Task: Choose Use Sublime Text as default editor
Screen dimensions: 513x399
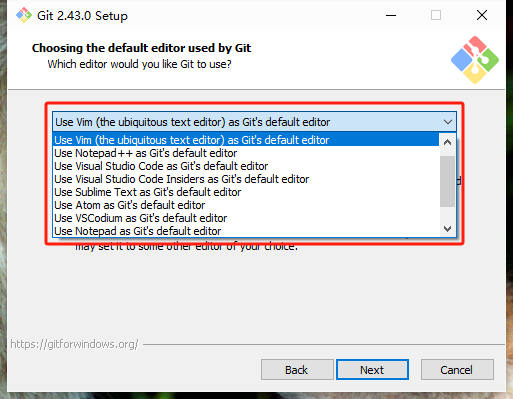Action: coord(246,192)
